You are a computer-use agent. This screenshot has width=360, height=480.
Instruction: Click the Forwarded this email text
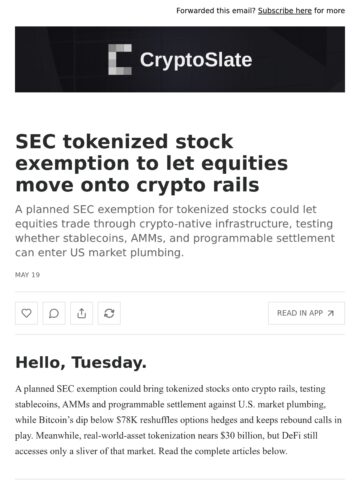(216, 11)
